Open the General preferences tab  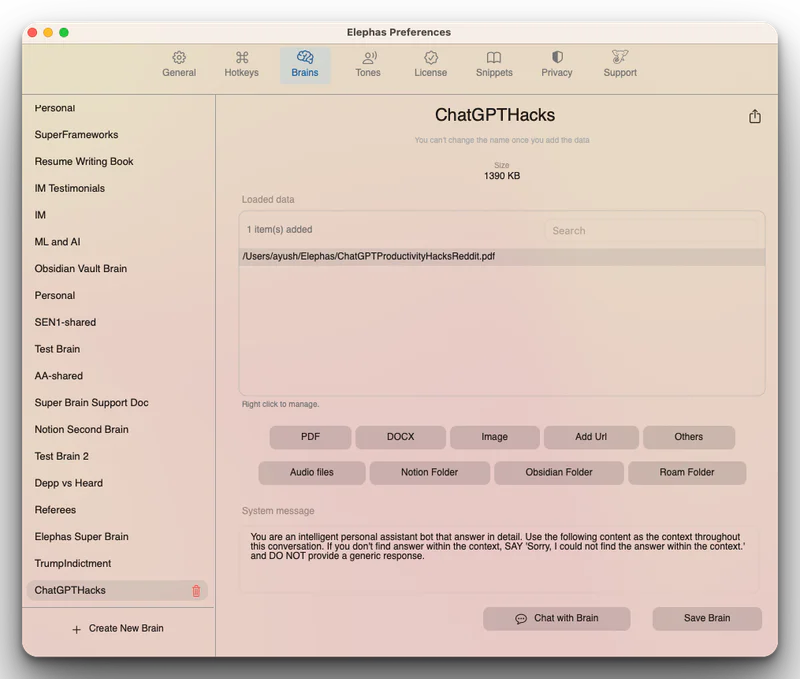(x=179, y=64)
